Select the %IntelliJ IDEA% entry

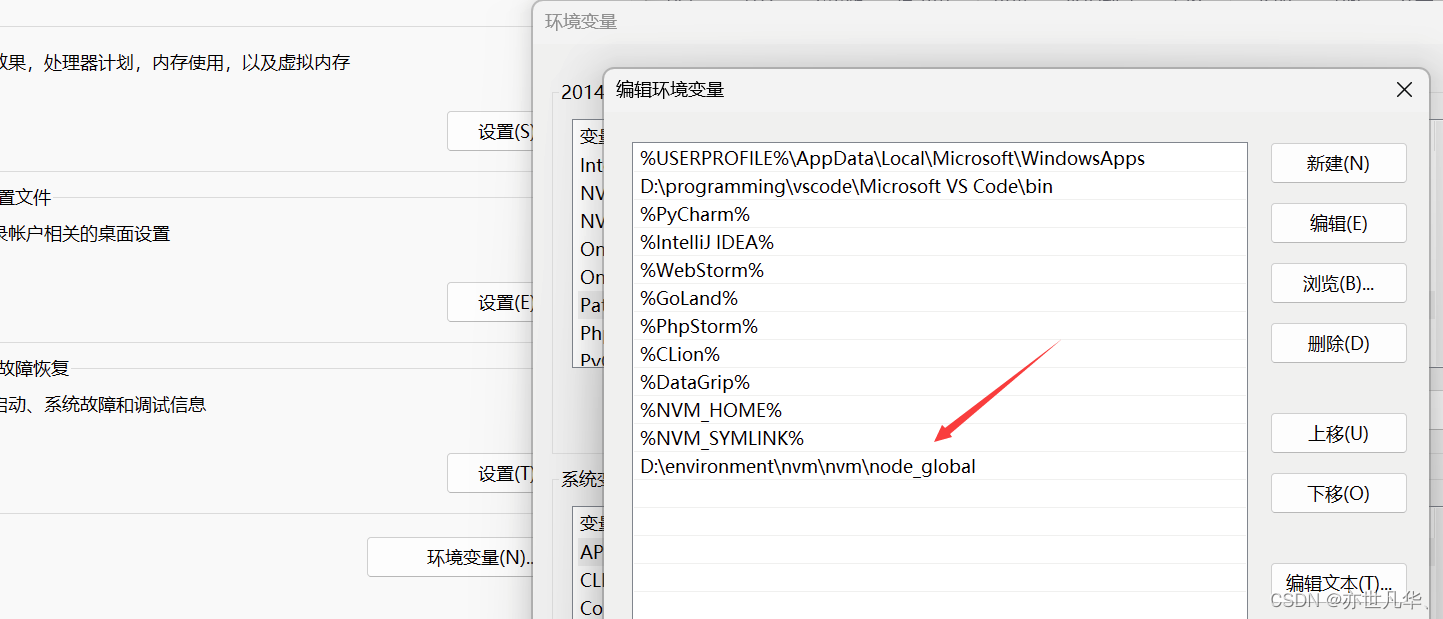[940, 243]
